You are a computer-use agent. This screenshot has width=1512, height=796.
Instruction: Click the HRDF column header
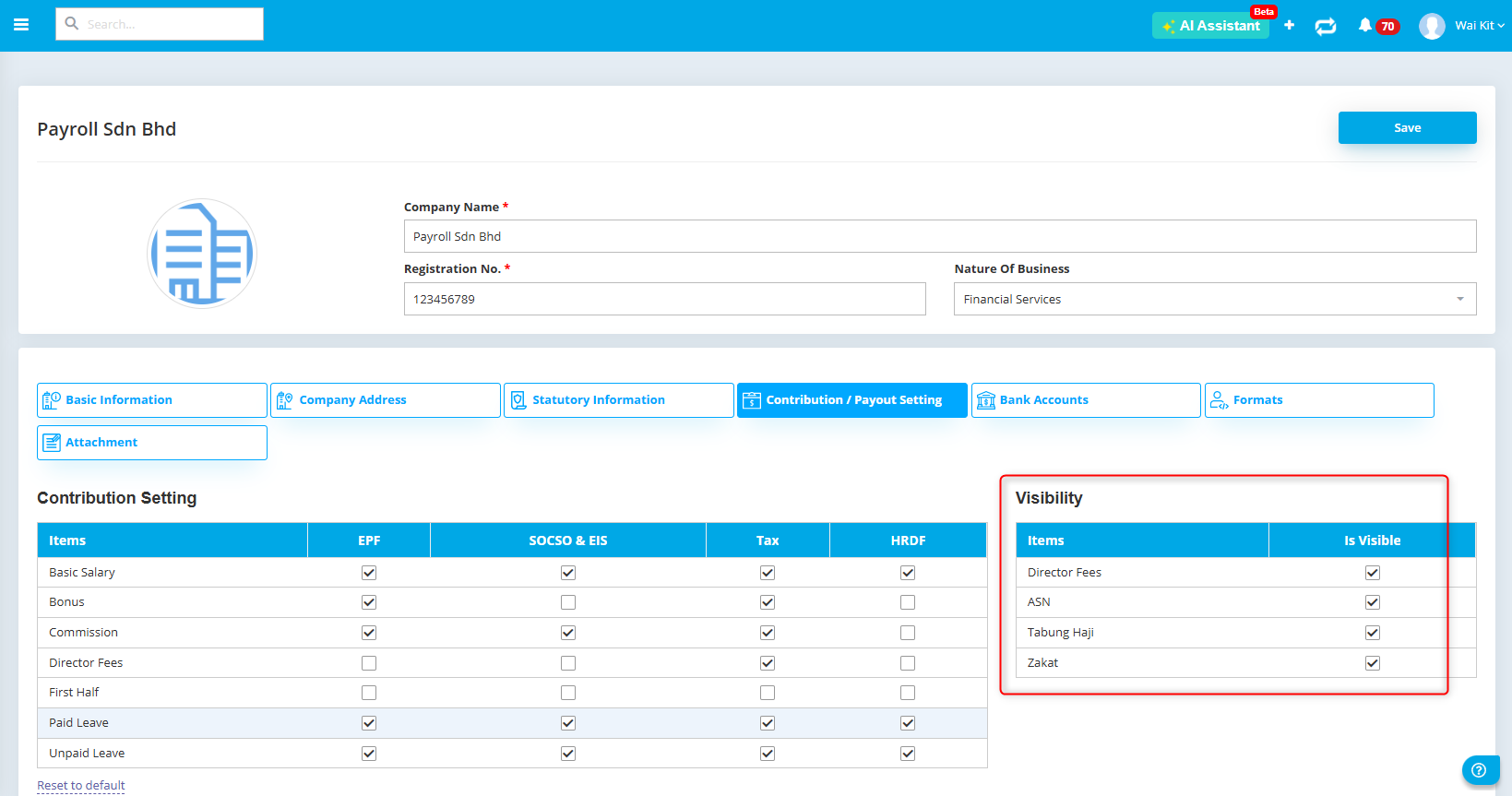point(908,541)
